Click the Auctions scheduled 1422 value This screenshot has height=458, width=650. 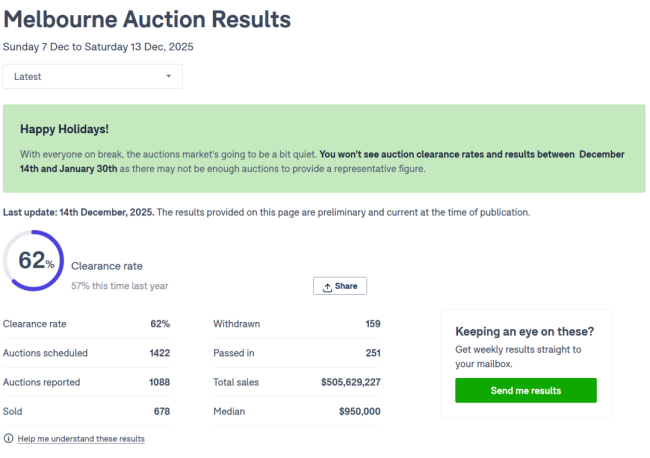159,353
